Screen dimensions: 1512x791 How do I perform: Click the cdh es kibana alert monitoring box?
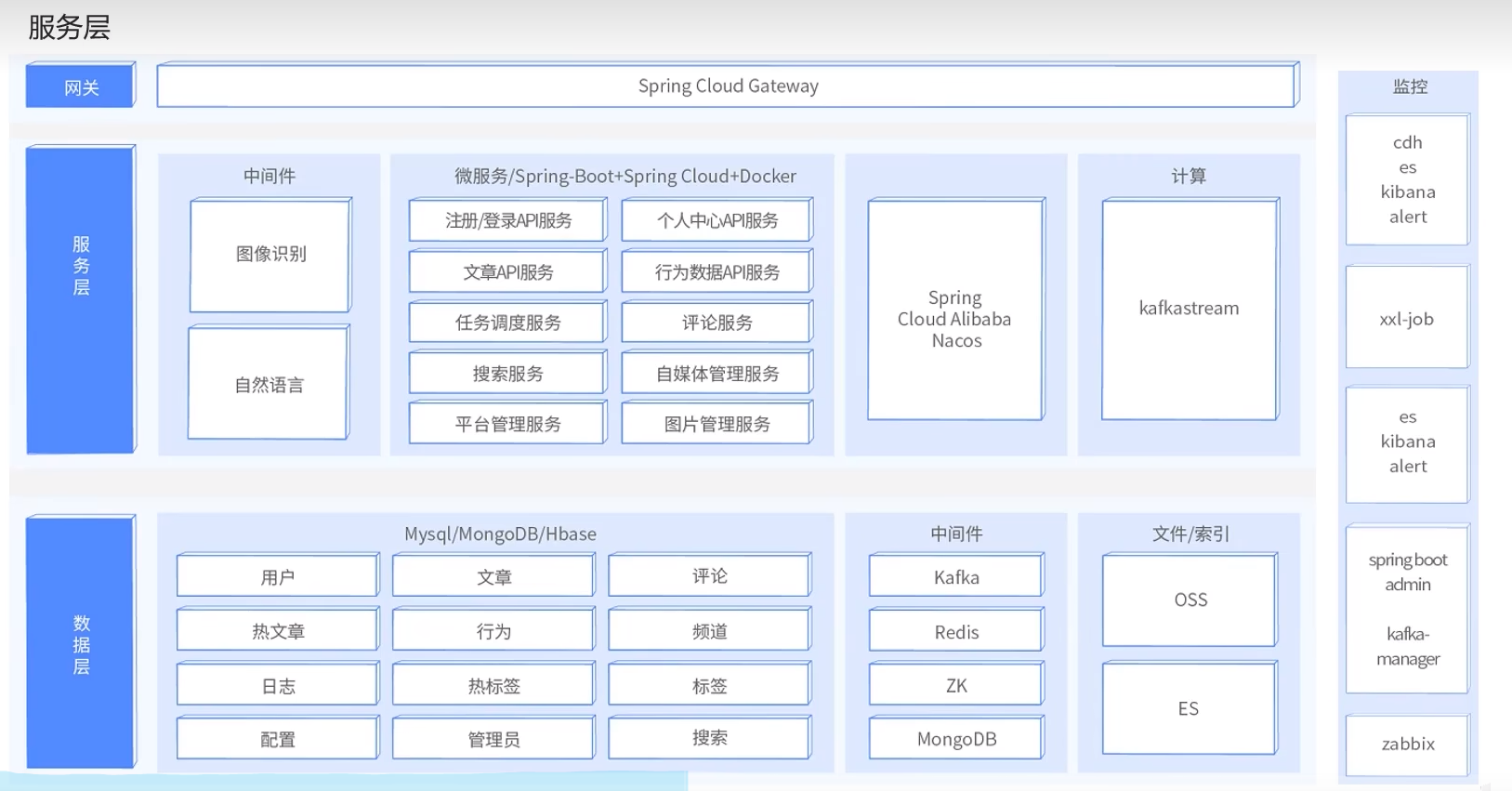1407,179
